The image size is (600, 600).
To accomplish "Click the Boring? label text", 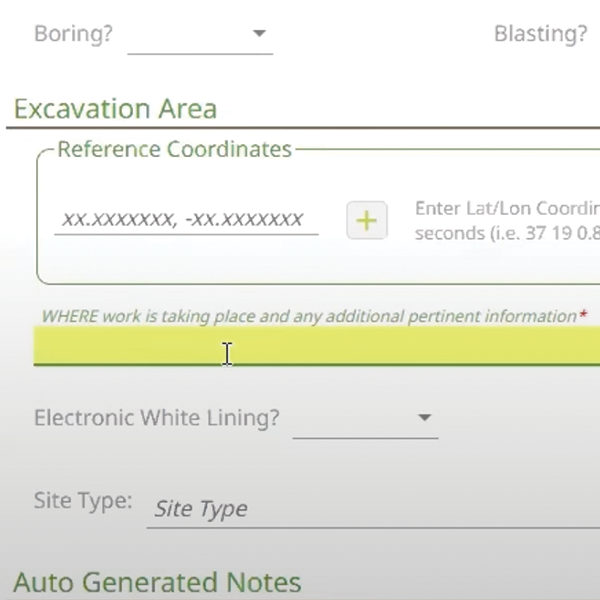I will pos(73,34).
